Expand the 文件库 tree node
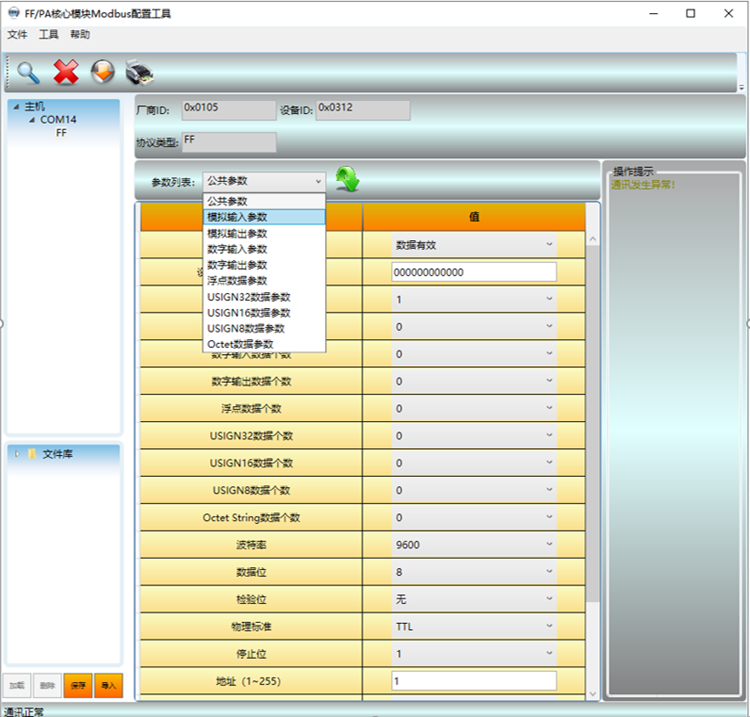 [17, 454]
